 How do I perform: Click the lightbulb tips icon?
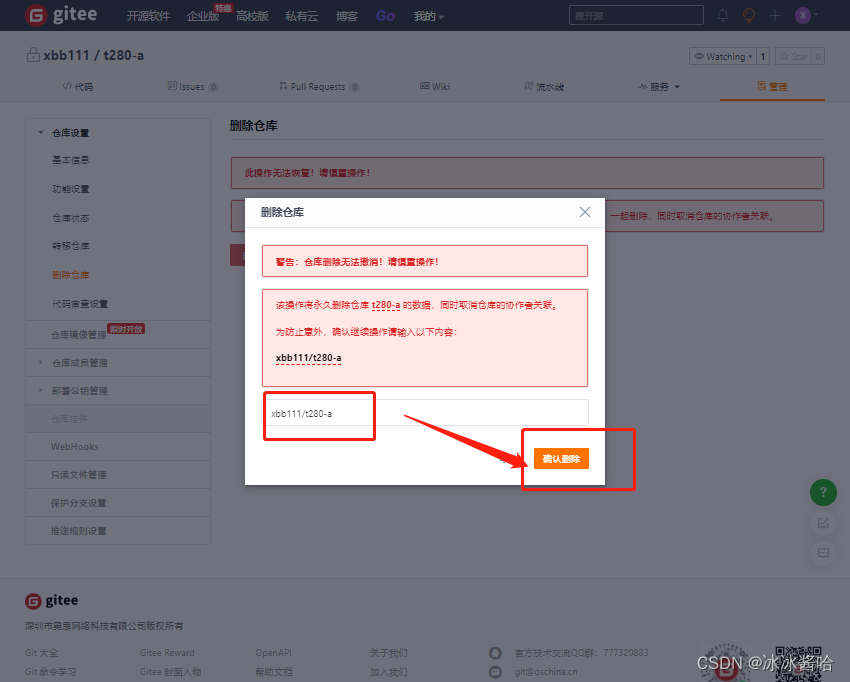(x=749, y=15)
